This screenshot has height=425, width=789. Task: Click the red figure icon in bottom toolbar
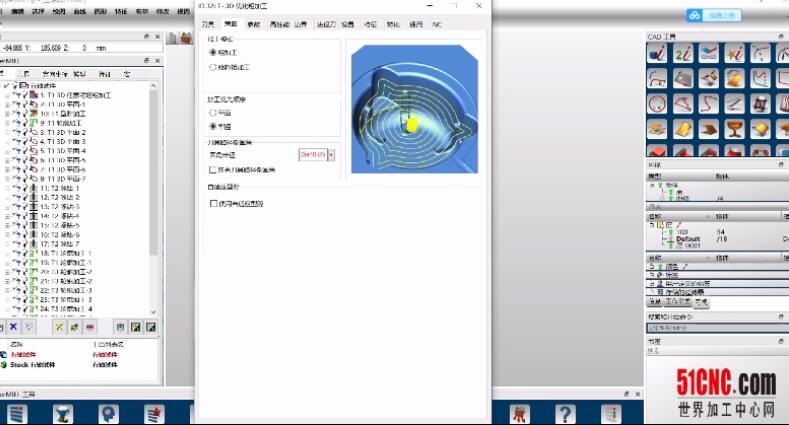519,413
